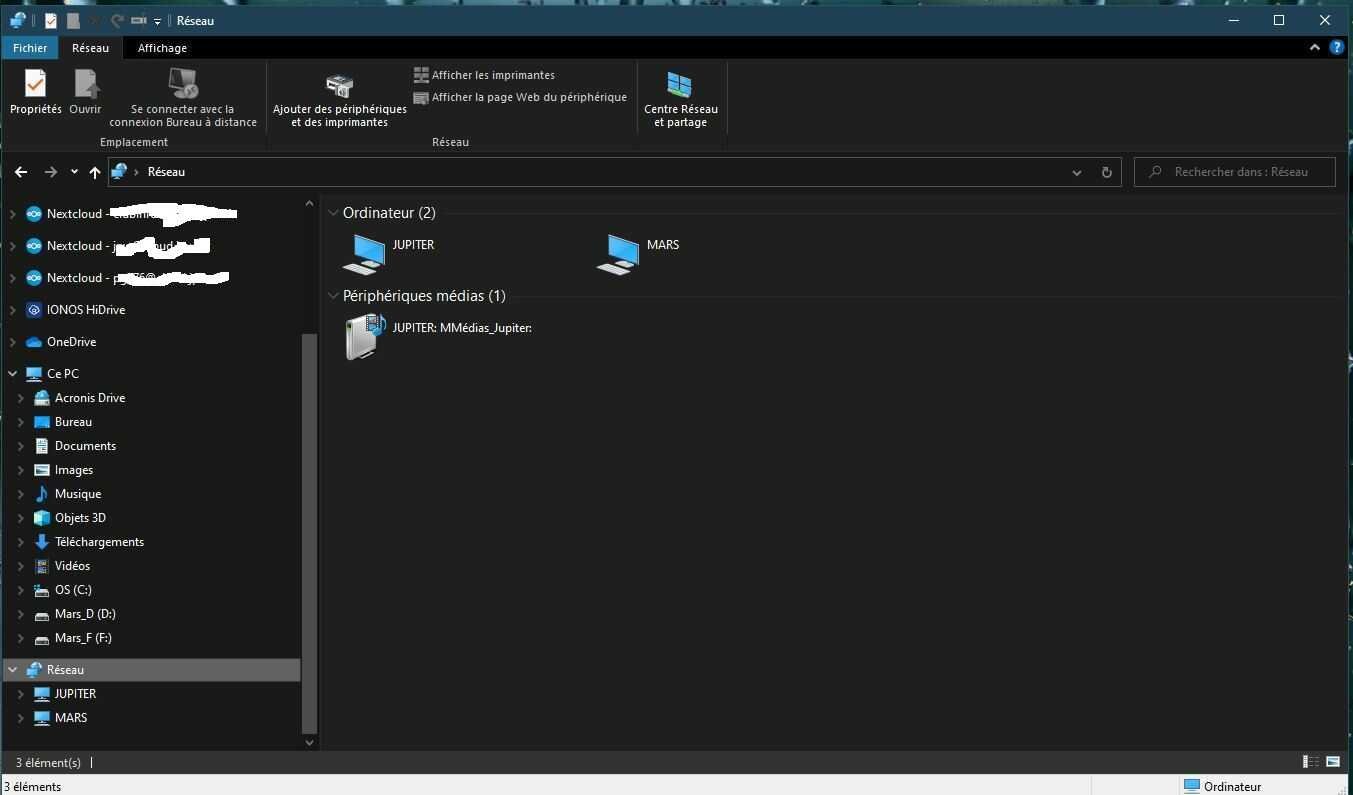Expand JUPITER node in sidebar tree
This screenshot has width=1353, height=795.
coord(21,694)
